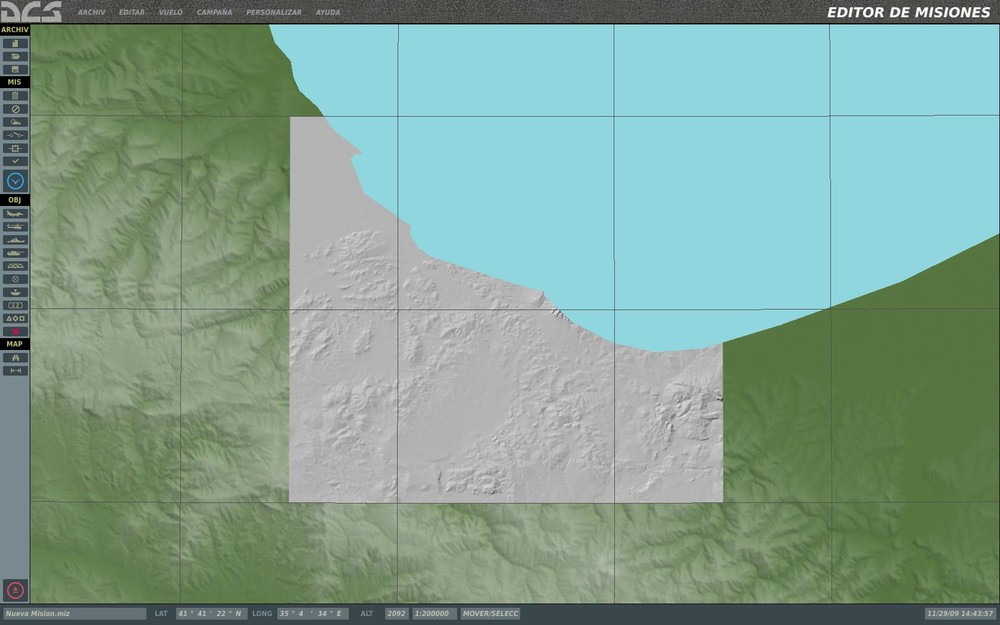Click the triangle-diamond-square templates icon

click(x=15, y=318)
